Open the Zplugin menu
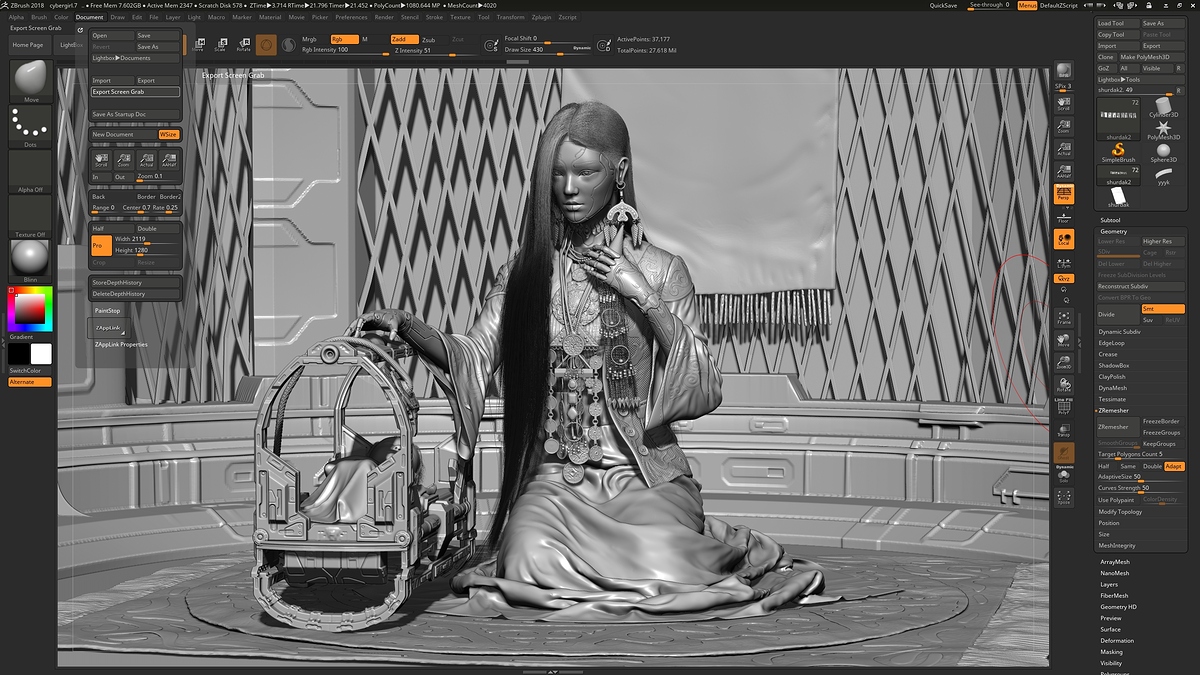This screenshot has height=675, width=1200. [x=541, y=17]
